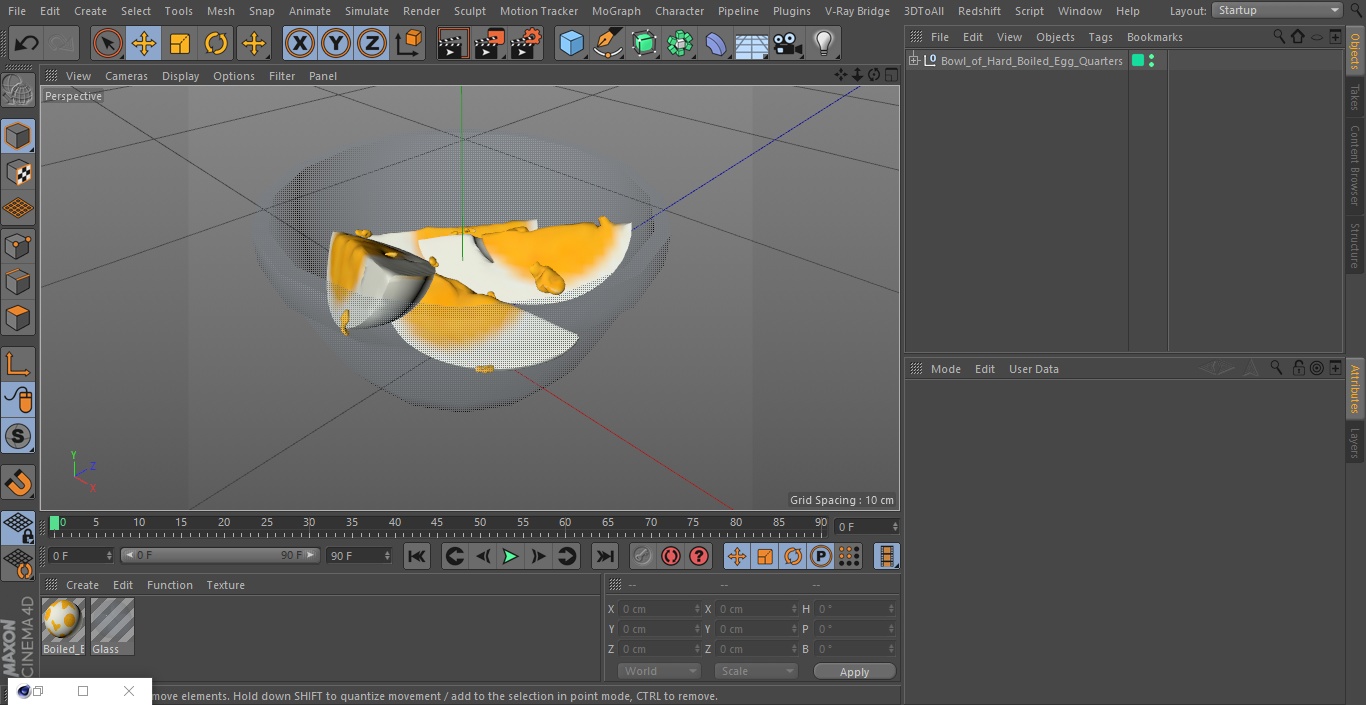Open Edit Render Settings

click(526, 43)
